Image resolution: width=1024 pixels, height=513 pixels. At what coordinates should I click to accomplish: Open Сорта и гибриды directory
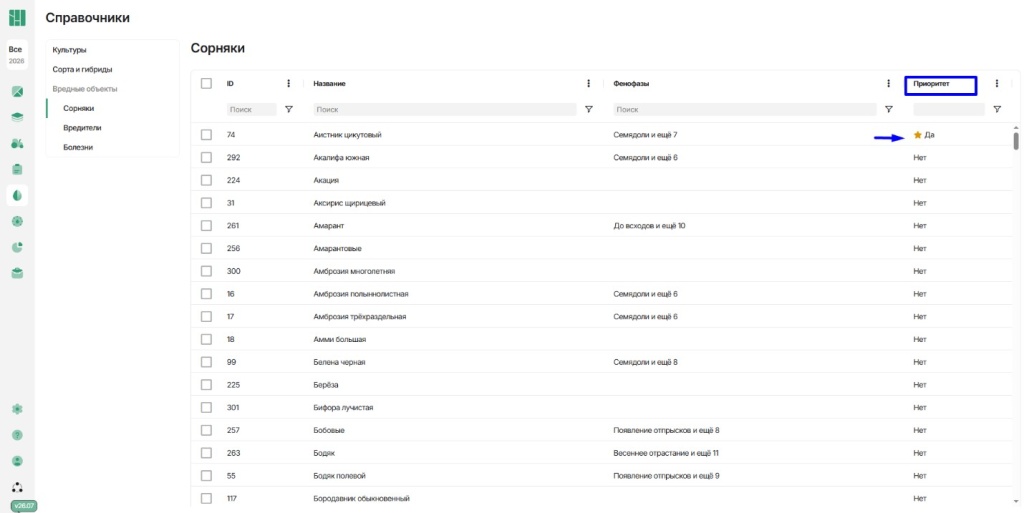(83, 69)
